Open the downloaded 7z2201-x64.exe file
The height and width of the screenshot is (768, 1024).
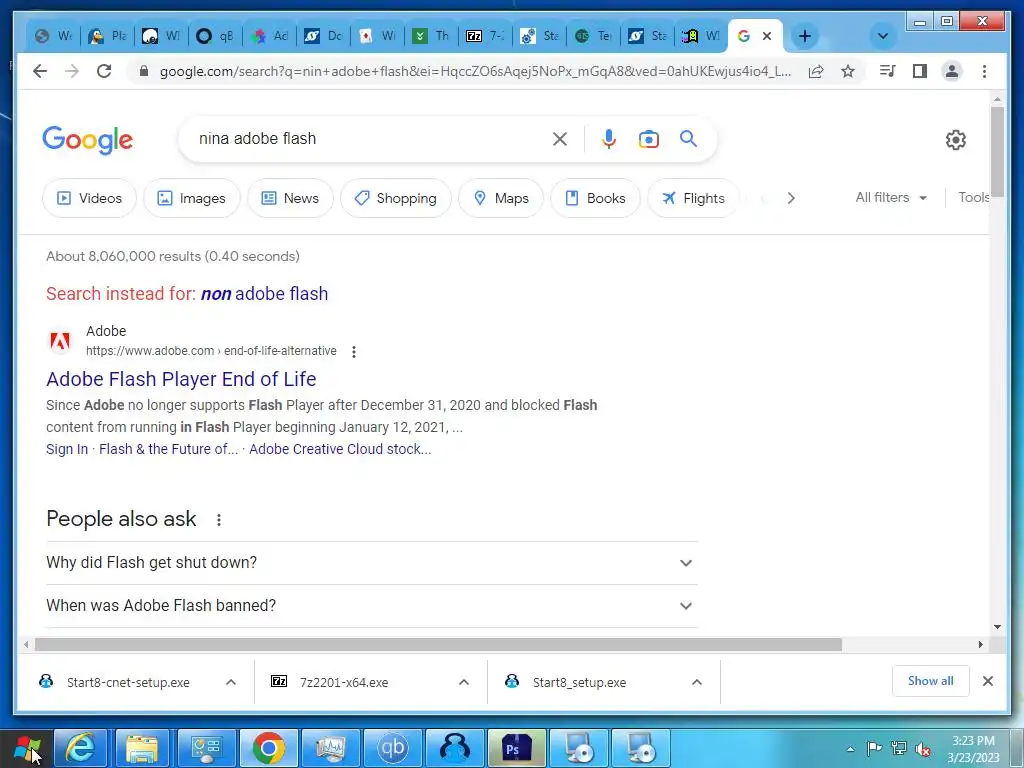pos(344,682)
